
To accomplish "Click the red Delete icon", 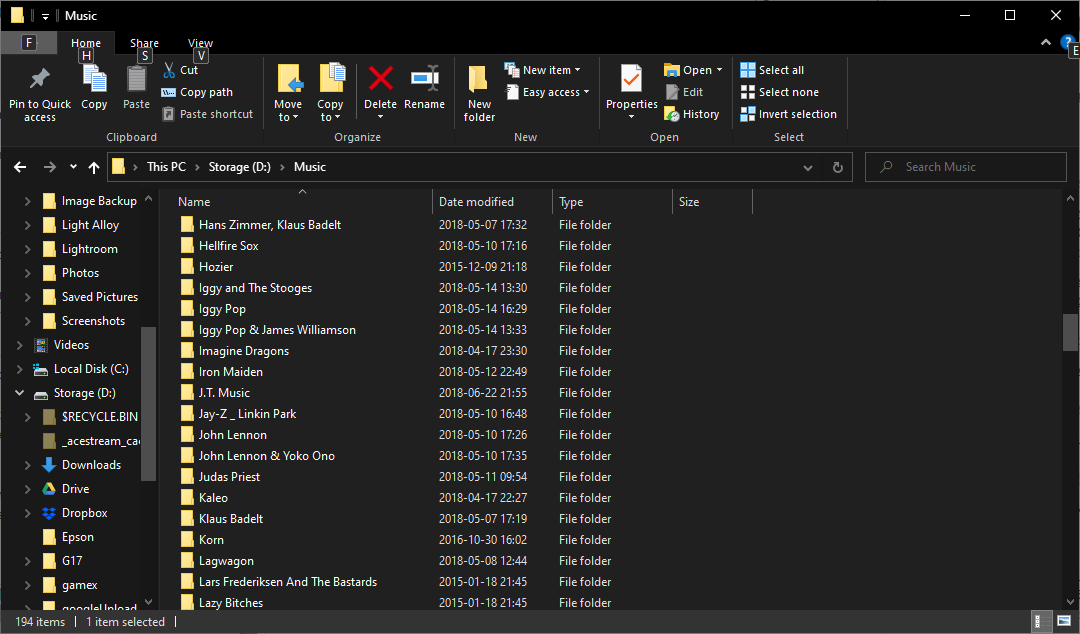I will (x=380, y=79).
